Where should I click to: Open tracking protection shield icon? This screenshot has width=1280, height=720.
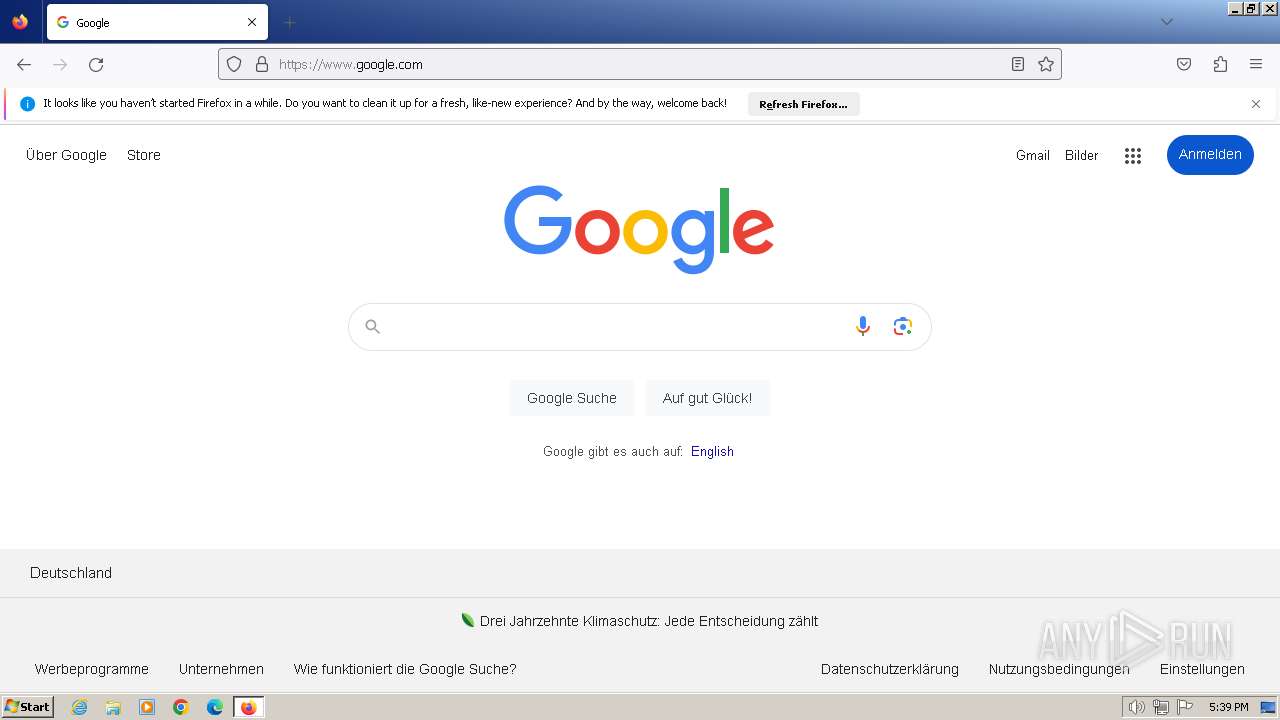pyautogui.click(x=234, y=64)
